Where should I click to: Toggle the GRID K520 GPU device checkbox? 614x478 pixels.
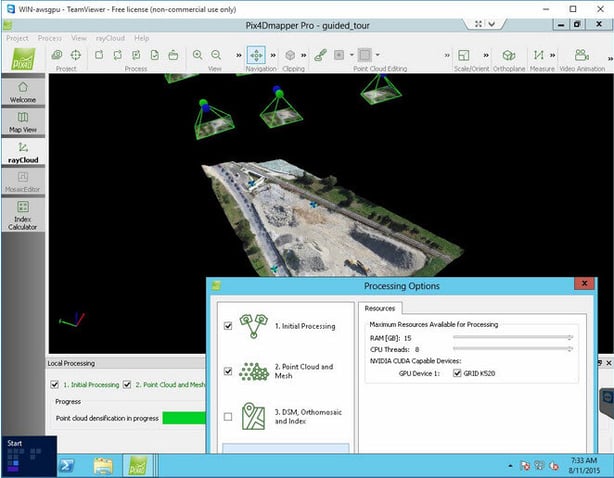click(x=458, y=373)
